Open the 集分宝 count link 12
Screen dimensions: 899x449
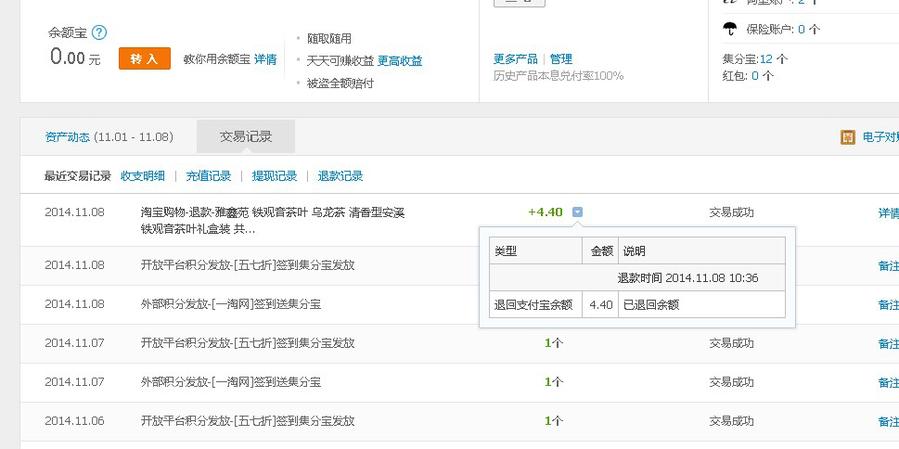pos(766,58)
